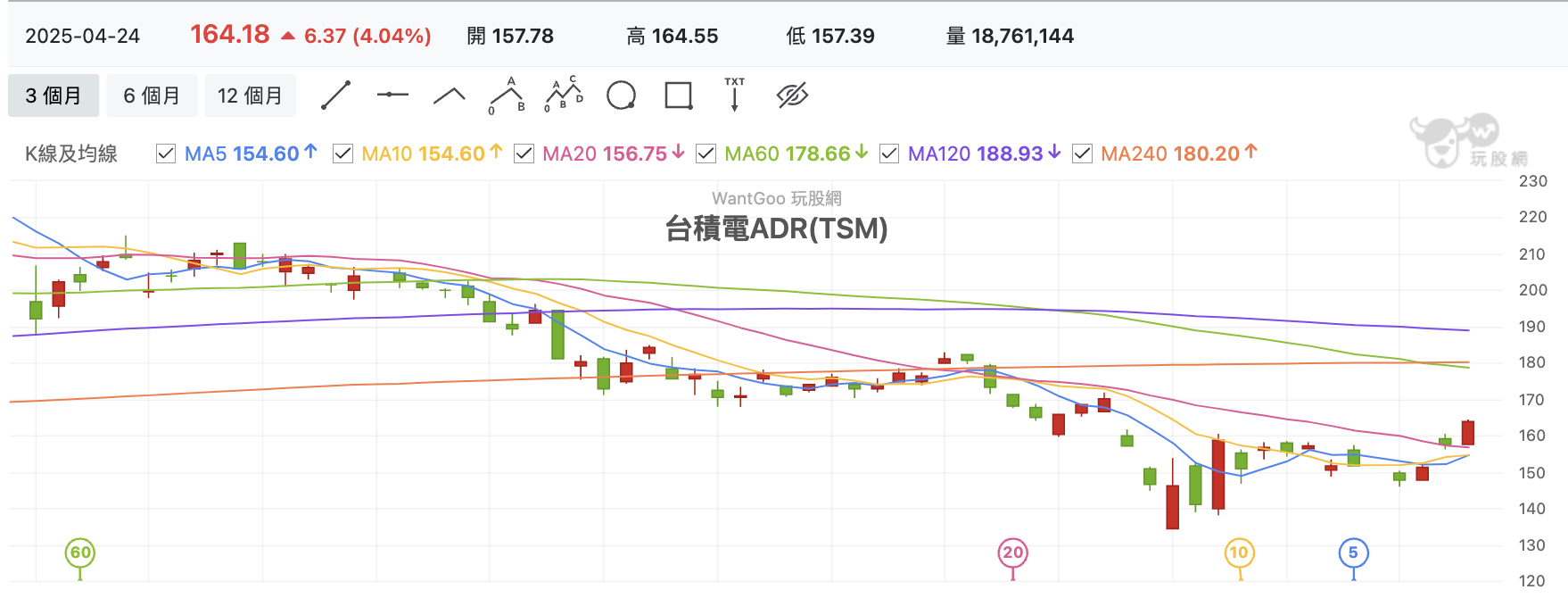Click the yellow 10 marker on timeline
1568x598 pixels.
[1239, 552]
